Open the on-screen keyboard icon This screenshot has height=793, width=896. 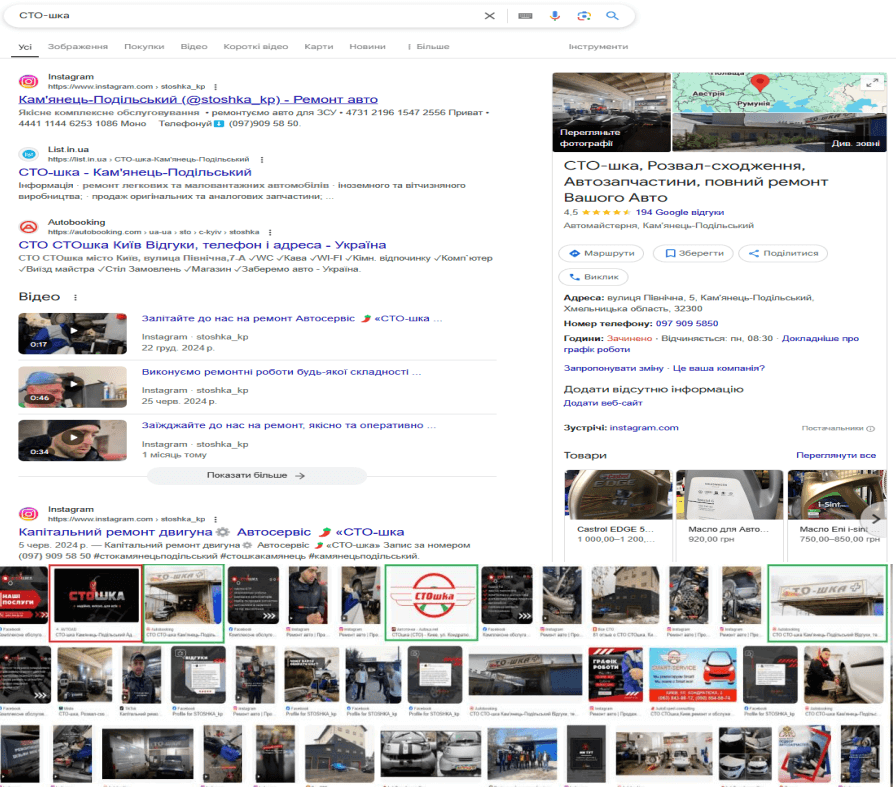[525, 16]
